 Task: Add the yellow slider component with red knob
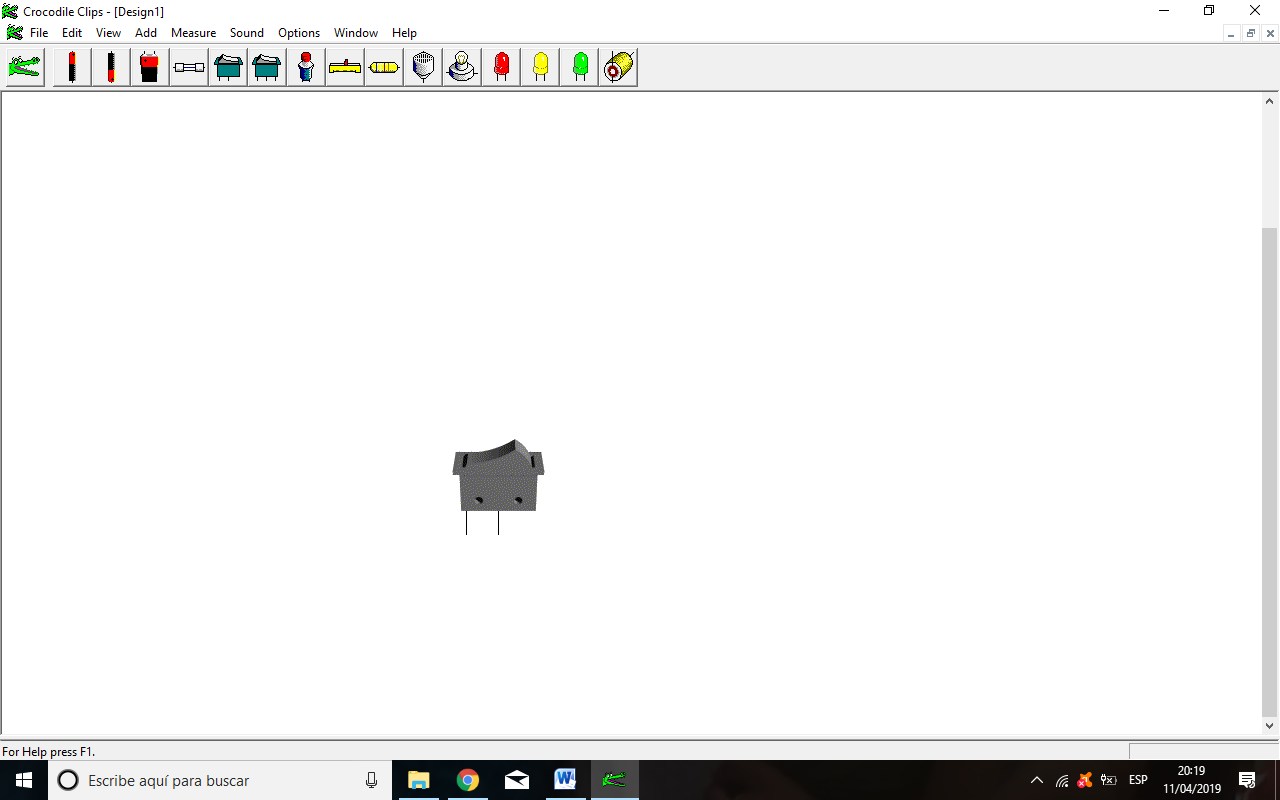point(345,67)
